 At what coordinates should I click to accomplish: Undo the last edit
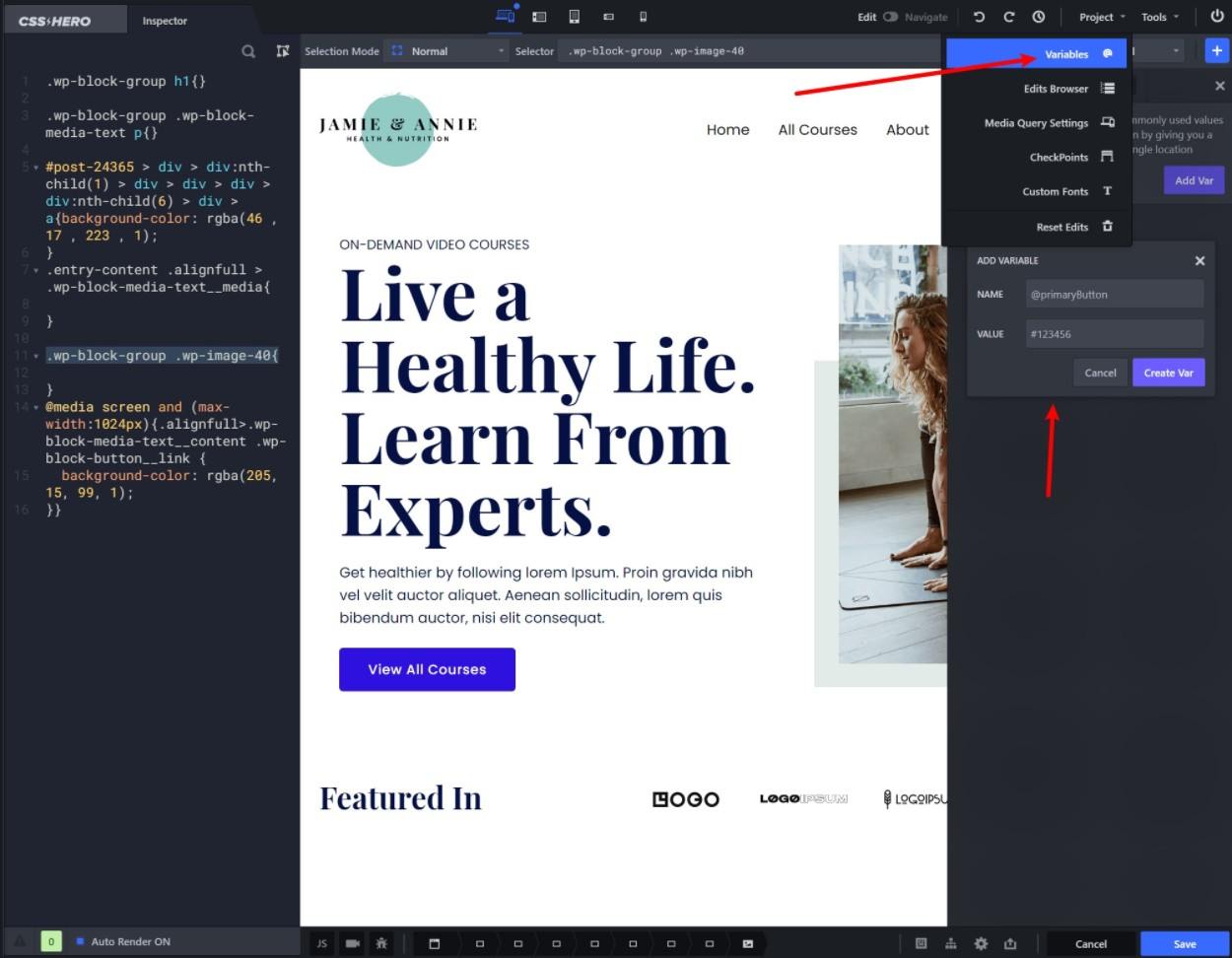pyautogui.click(x=979, y=17)
